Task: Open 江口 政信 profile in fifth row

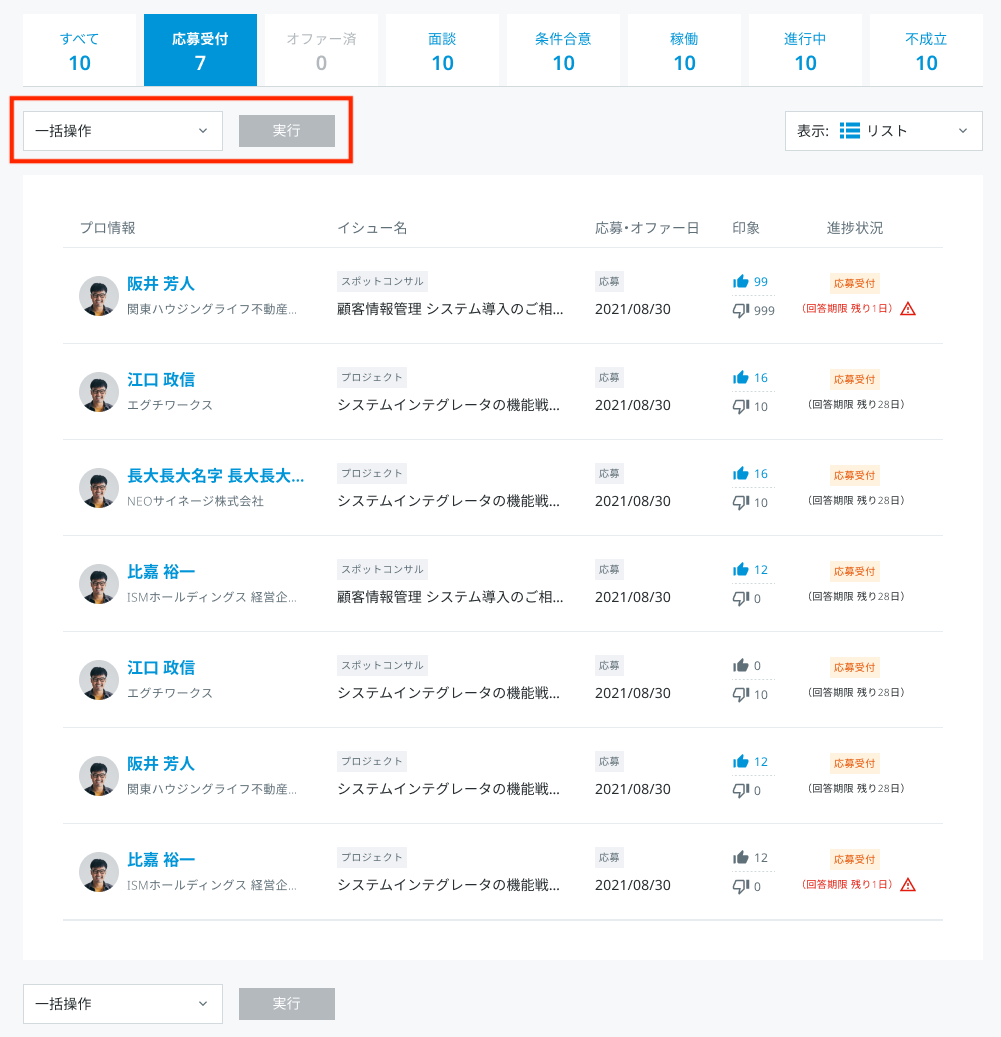Action: tap(161, 667)
